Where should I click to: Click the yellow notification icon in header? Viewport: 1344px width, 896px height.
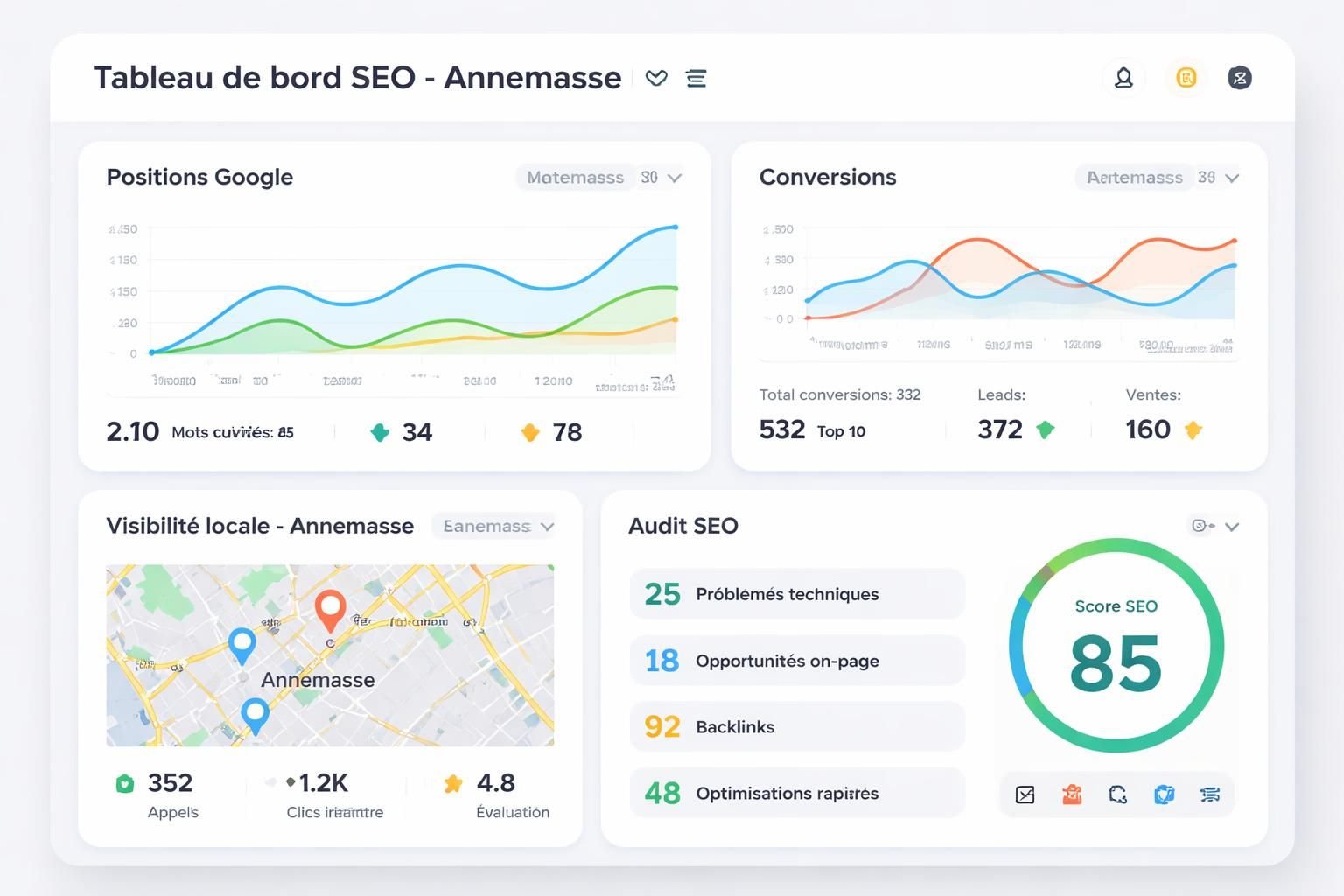[1186, 78]
